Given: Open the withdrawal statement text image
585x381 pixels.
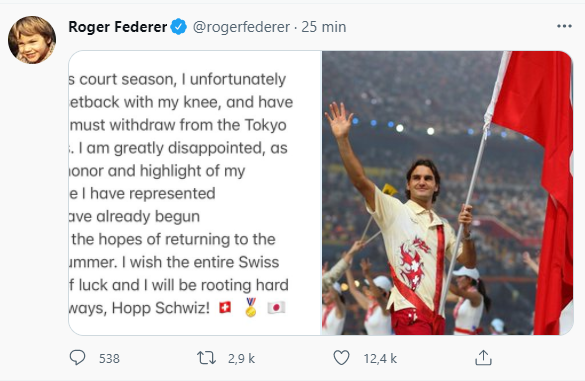Looking at the screenshot, I should (x=195, y=193).
